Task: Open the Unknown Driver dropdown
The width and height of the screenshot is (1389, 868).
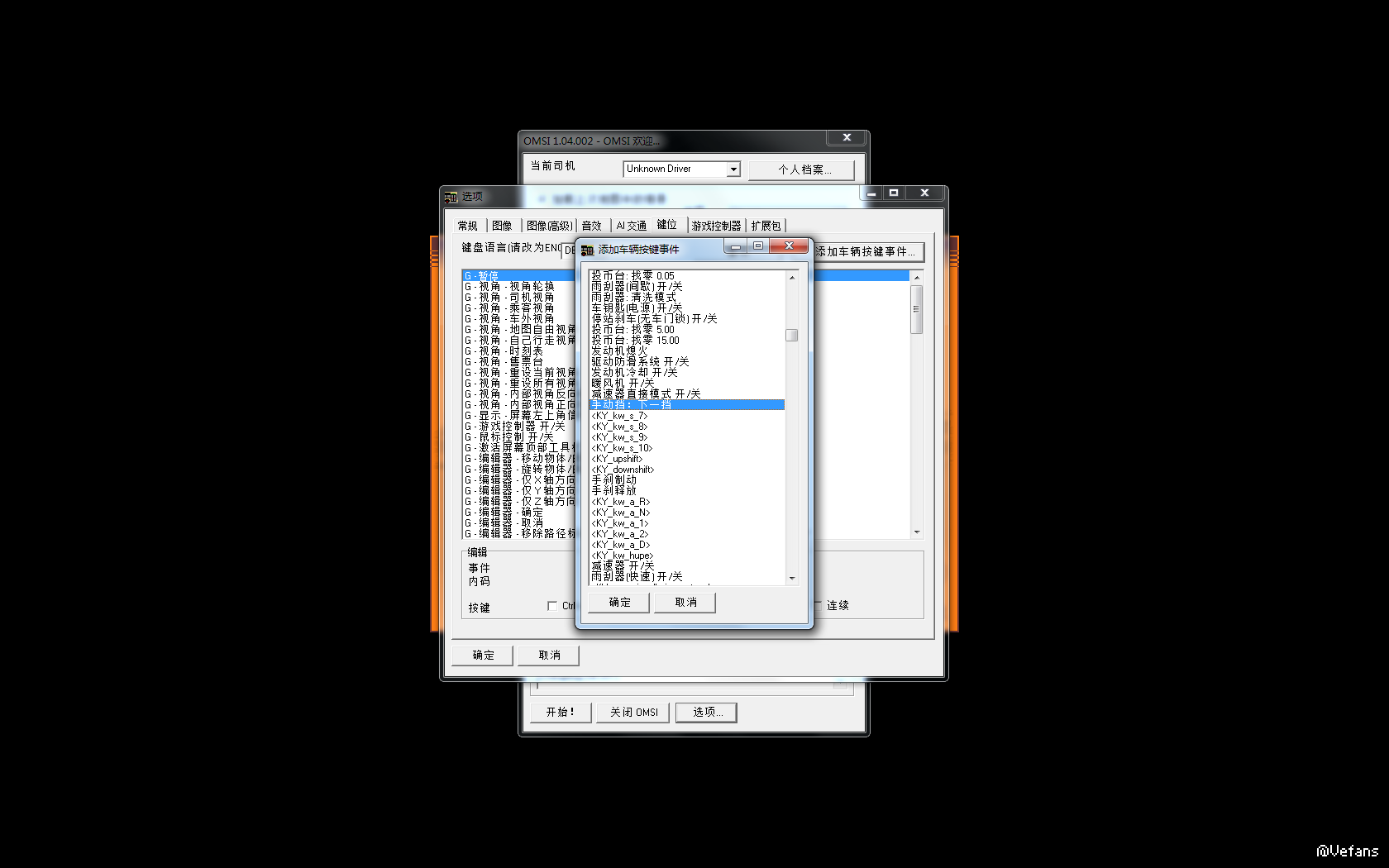Action: tap(733, 169)
